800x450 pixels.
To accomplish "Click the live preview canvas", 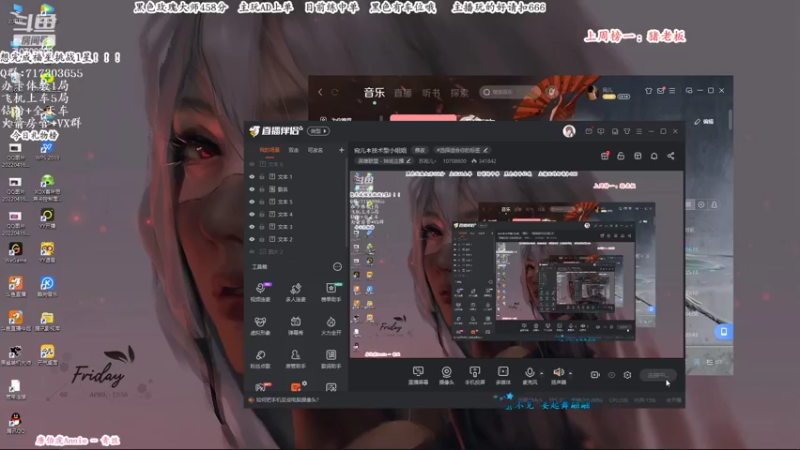I will (x=516, y=264).
